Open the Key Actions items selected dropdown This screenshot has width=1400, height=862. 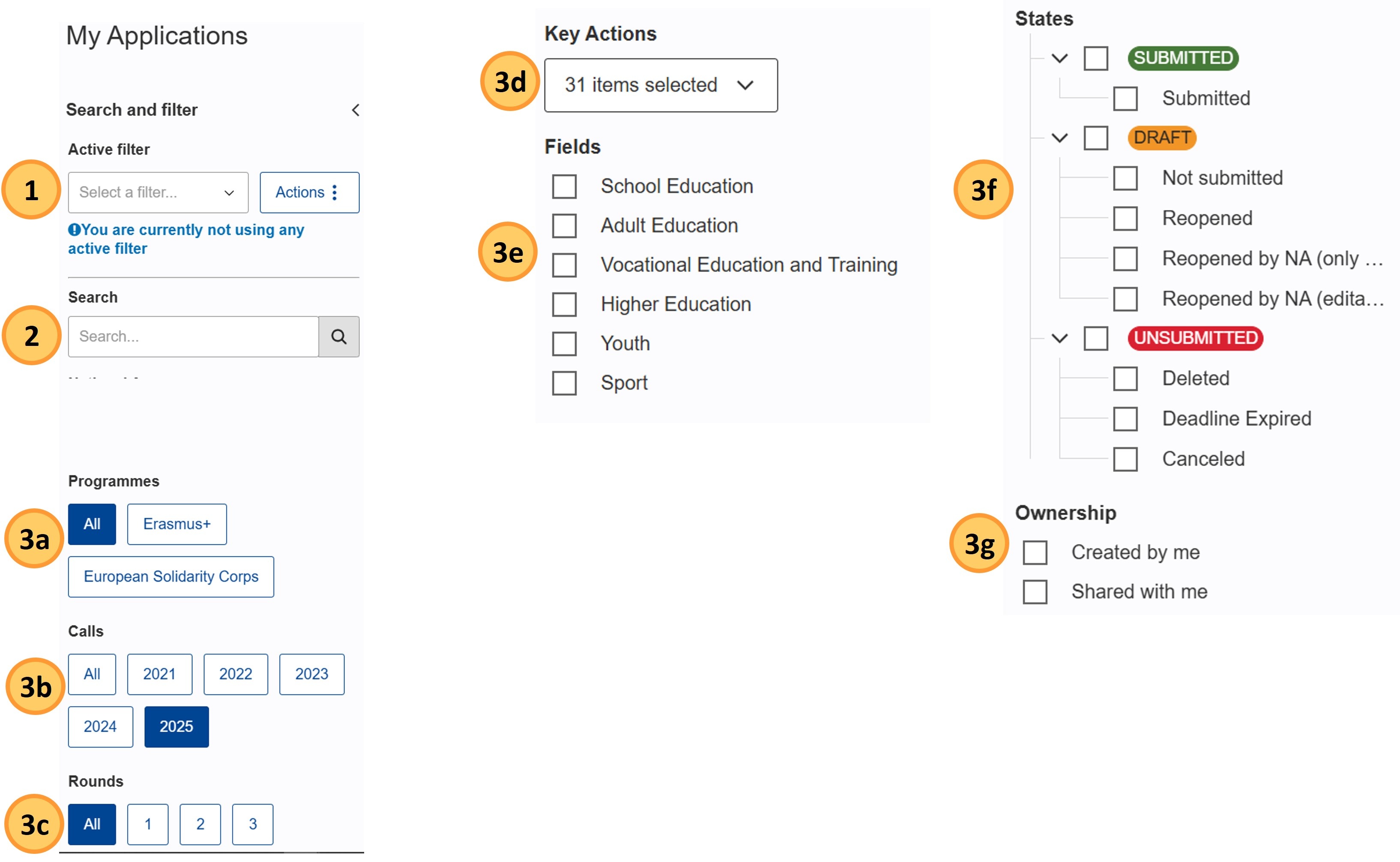pyautogui.click(x=661, y=86)
